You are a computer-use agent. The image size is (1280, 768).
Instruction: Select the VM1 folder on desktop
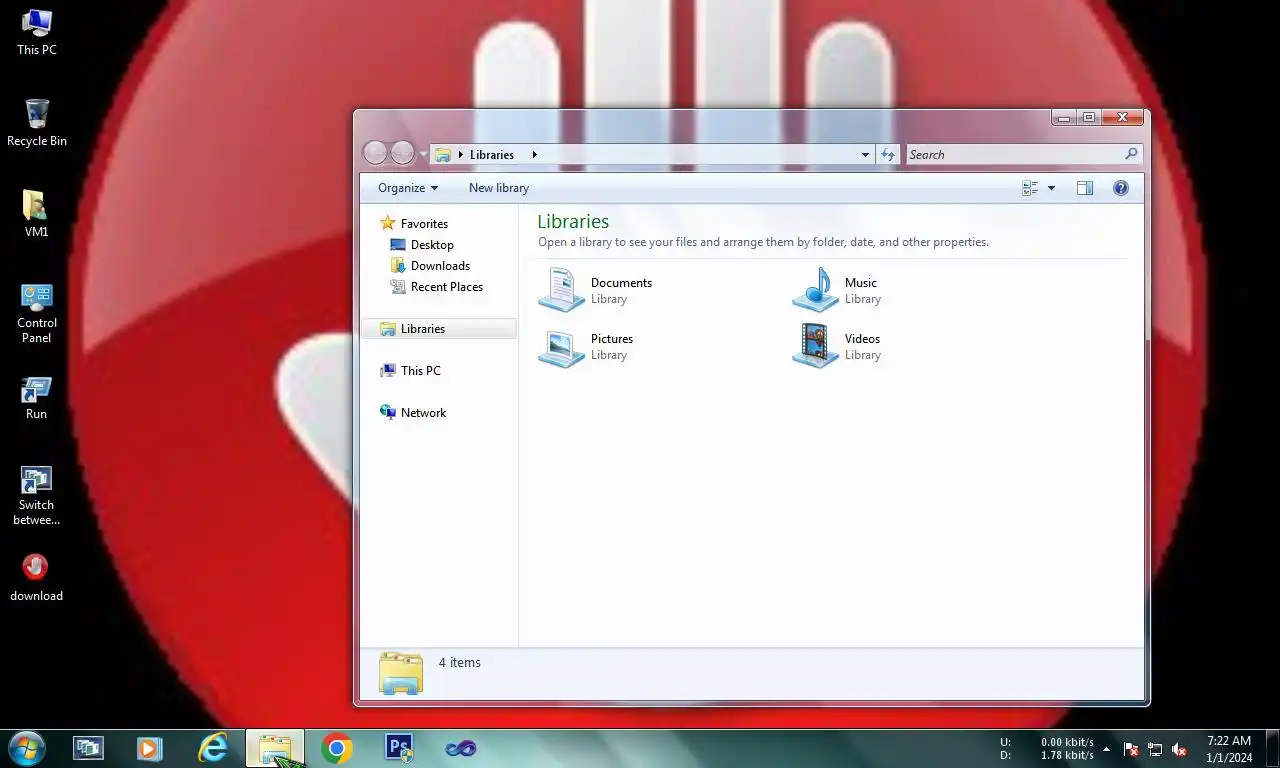click(37, 213)
